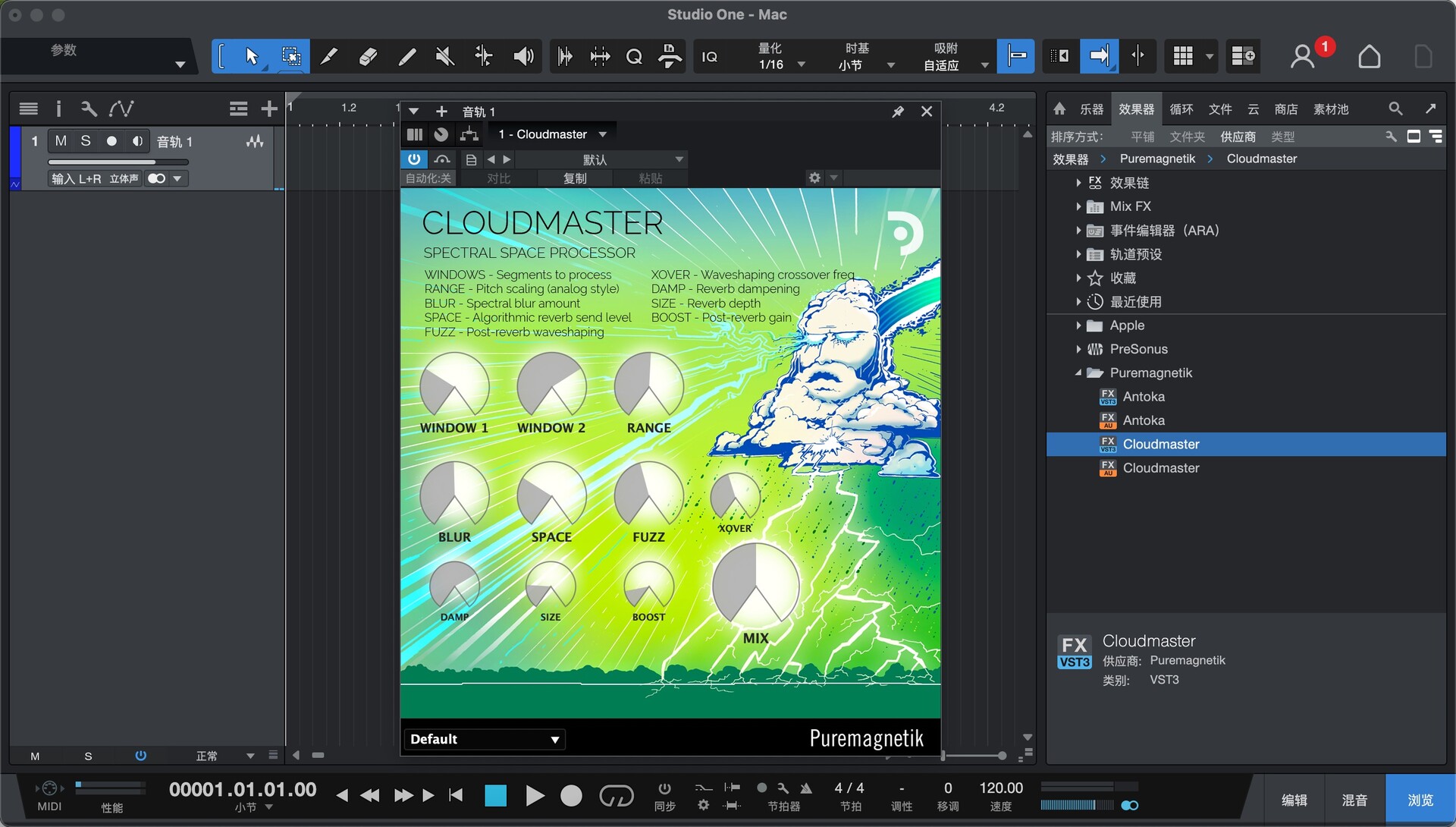Image resolution: width=1456 pixels, height=827 pixels.
Task: Click the Record button in transport
Action: pos(571,796)
